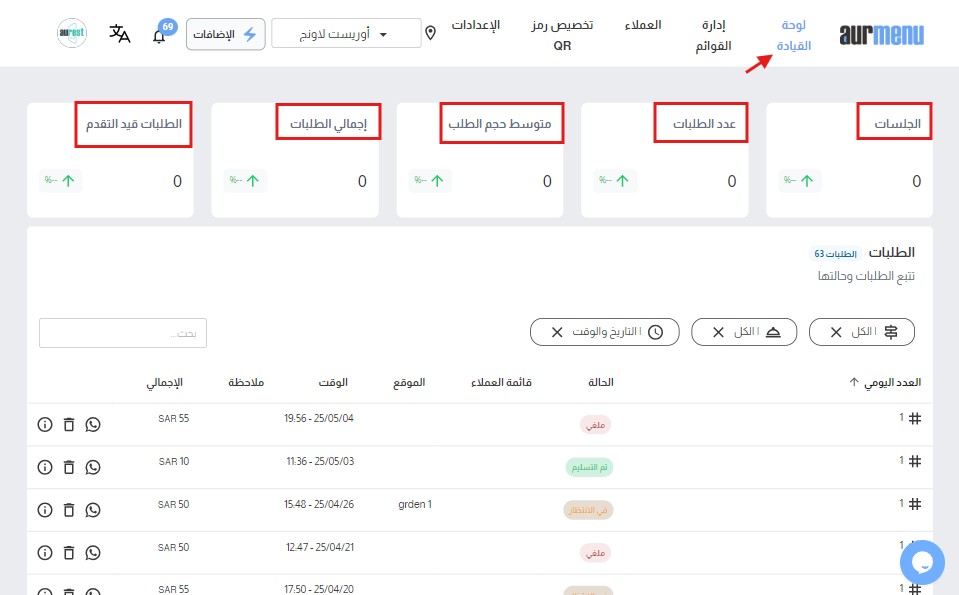
Task: Sort by العدد اليومي column header
Action: click(884, 382)
